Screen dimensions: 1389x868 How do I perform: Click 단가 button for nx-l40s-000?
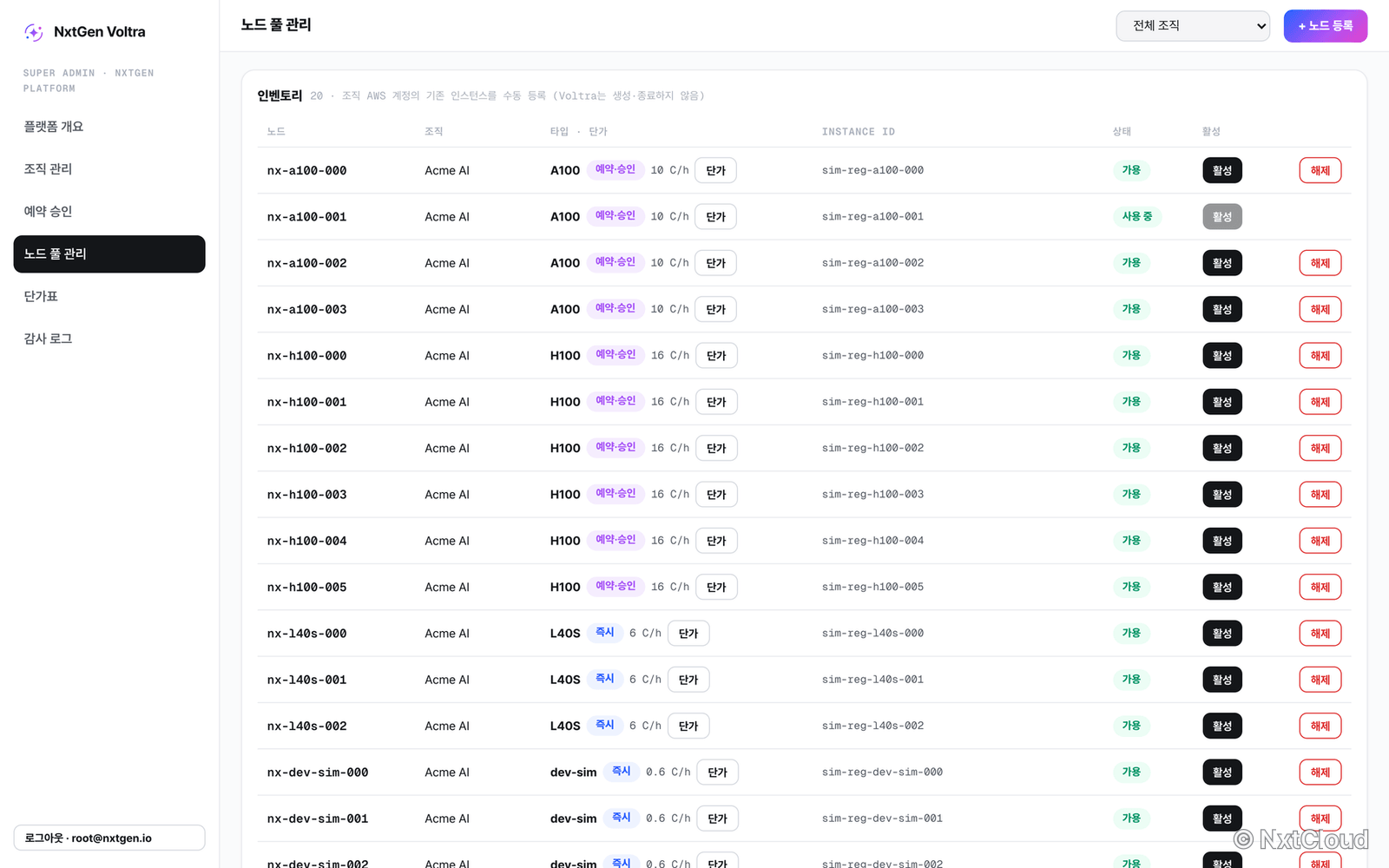click(x=688, y=634)
